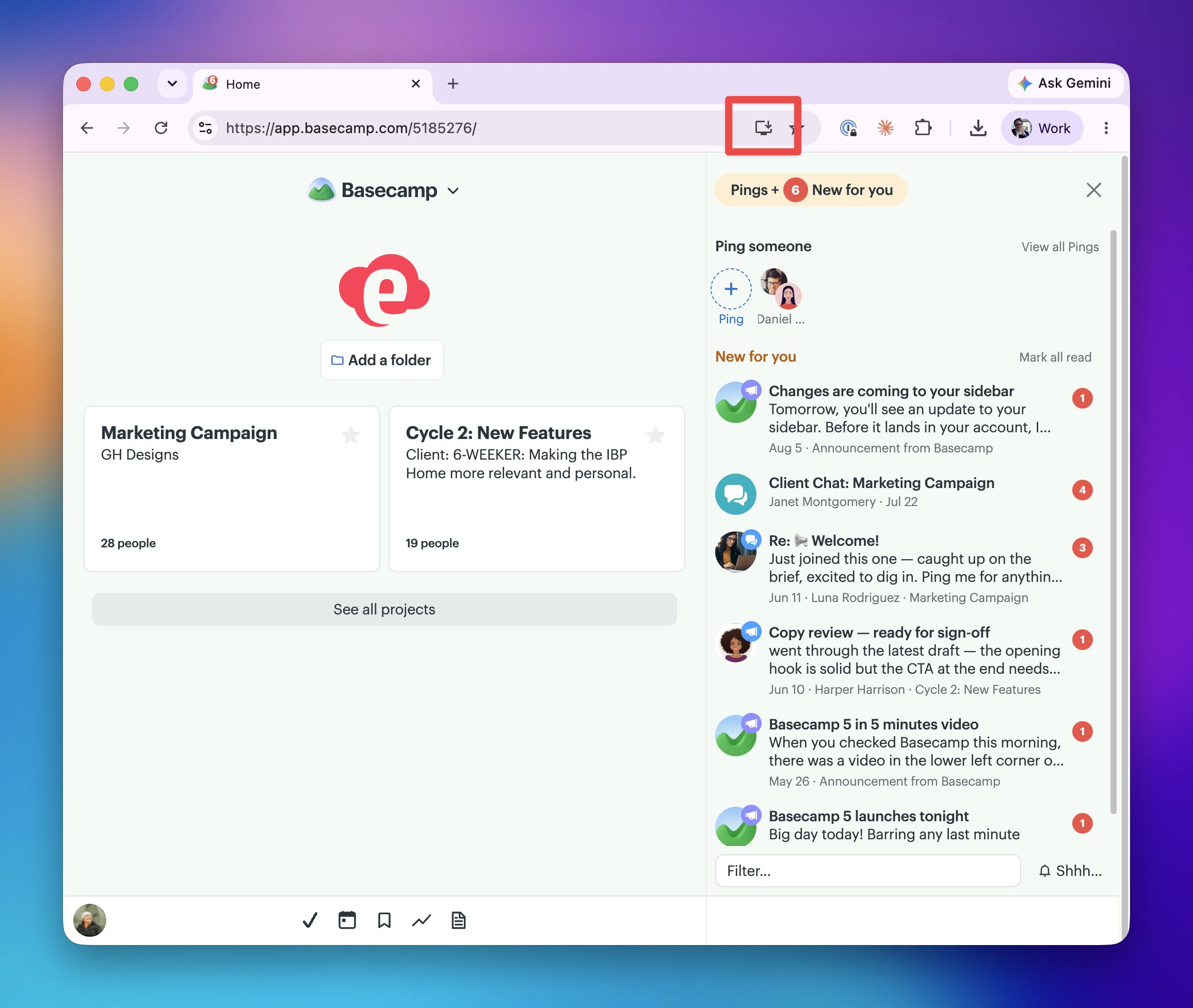
Task: Go back to the previous page
Action: click(x=87, y=128)
